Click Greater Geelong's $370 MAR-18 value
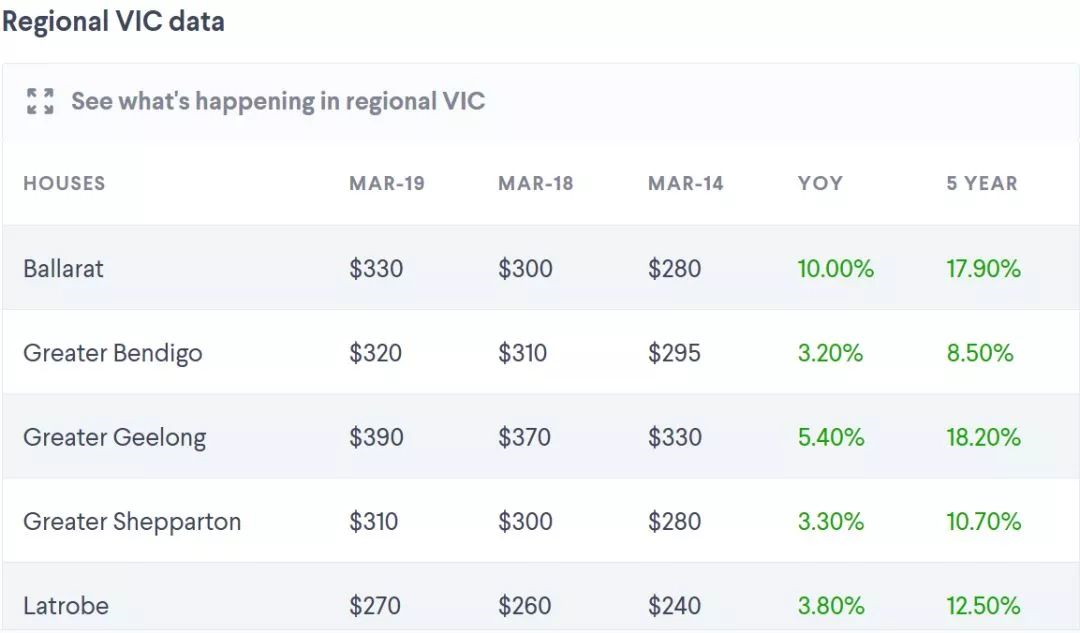1080x633 pixels. [525, 437]
